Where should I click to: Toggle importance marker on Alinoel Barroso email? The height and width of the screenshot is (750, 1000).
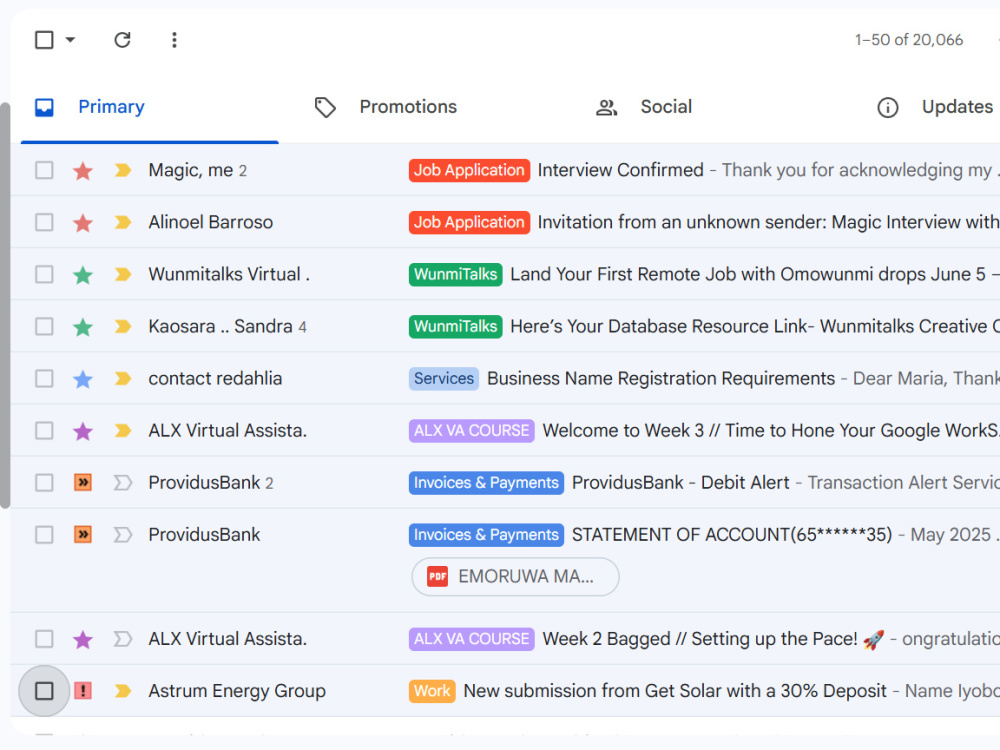122,223
